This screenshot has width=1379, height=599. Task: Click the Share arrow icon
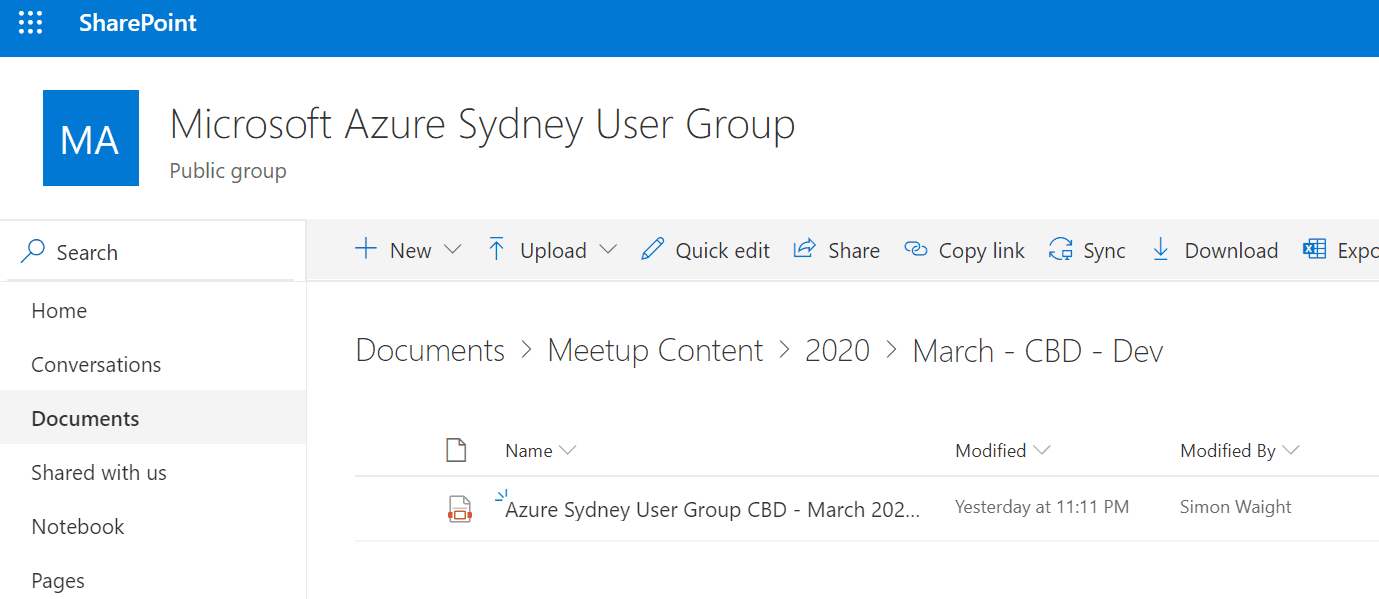(x=804, y=249)
